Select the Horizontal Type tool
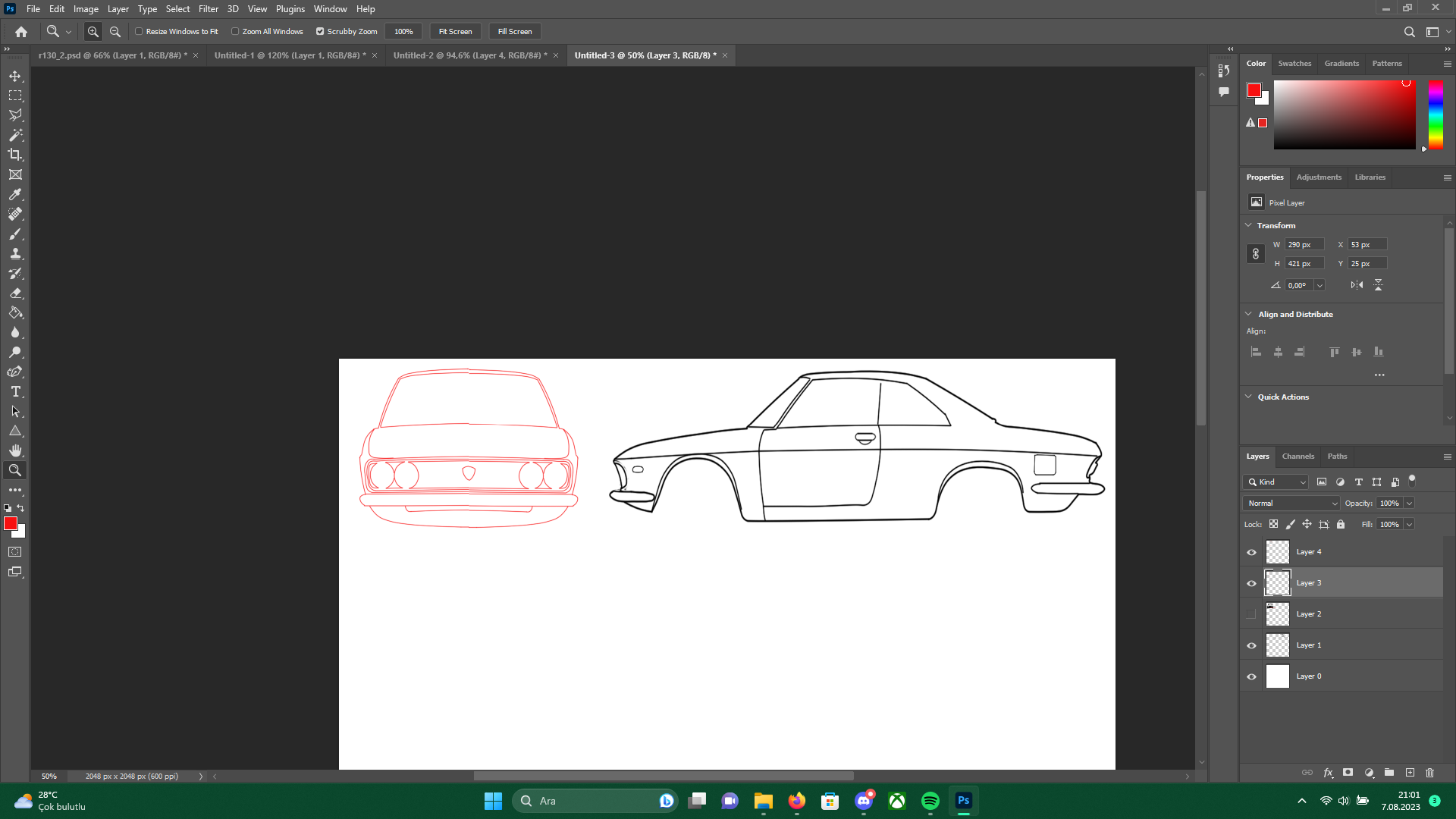1456x819 pixels. (15, 391)
